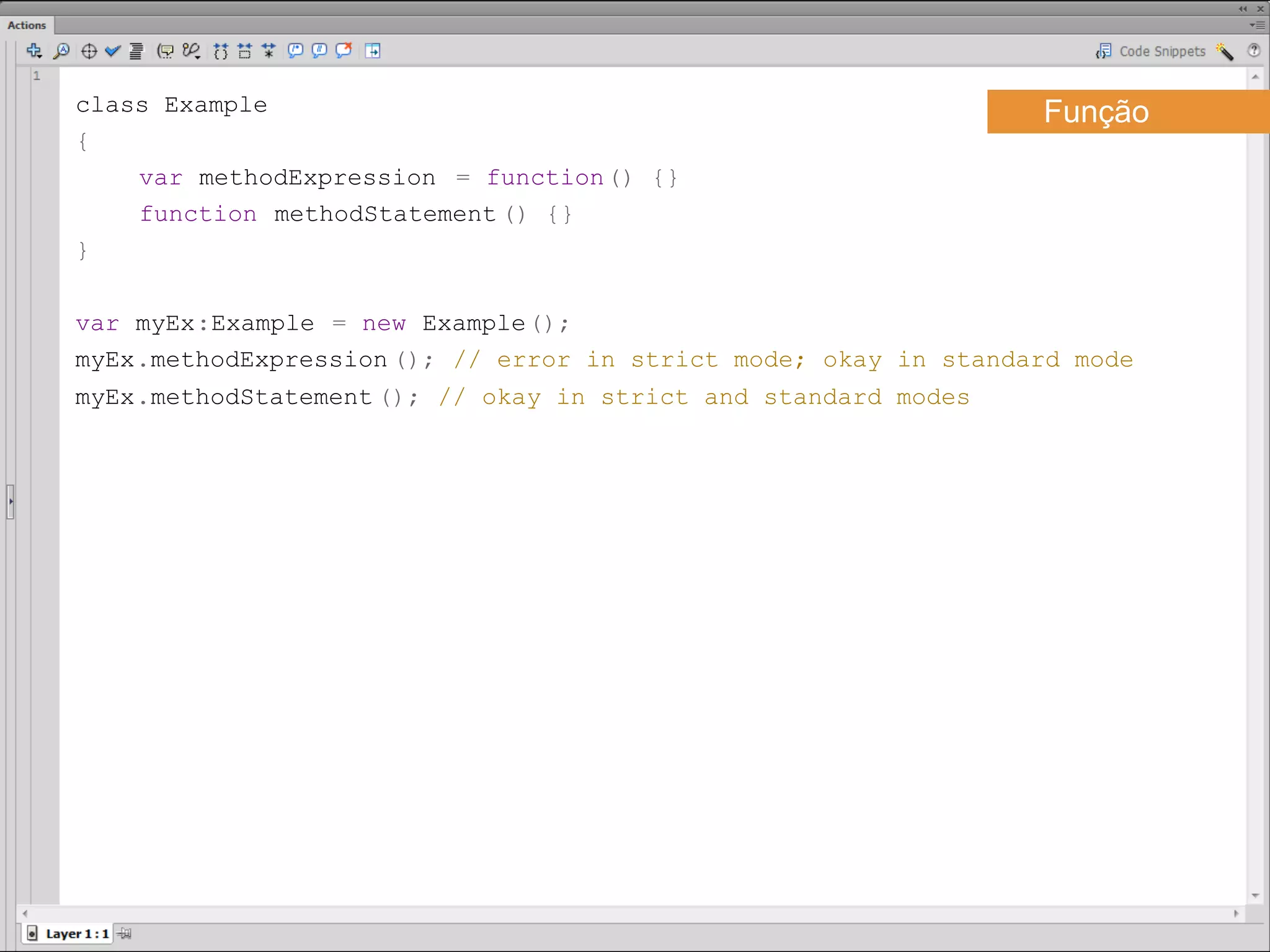
Task: Place cursor on 'class Example' line
Action: click(x=171, y=105)
